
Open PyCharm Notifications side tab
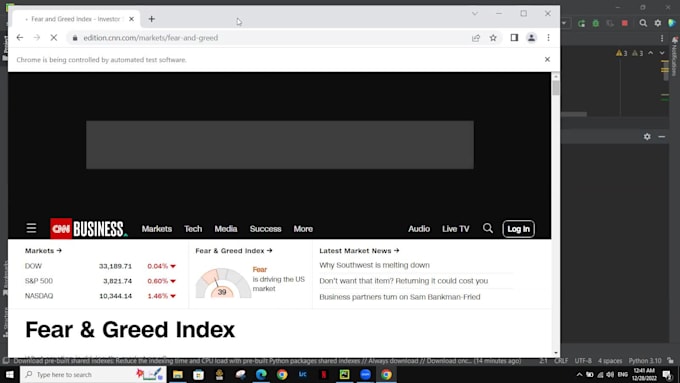coord(675,56)
